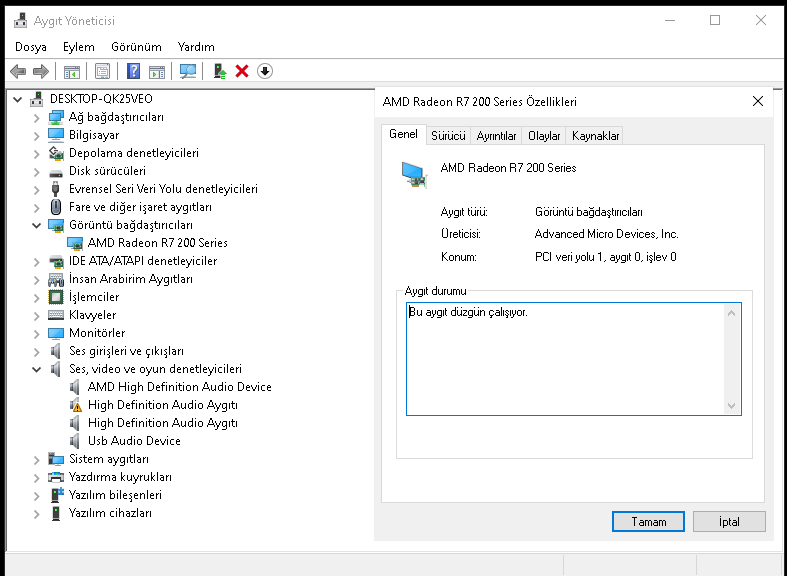The image size is (787, 576).
Task: Click the update driver toolbar icon
Action: tap(219, 71)
